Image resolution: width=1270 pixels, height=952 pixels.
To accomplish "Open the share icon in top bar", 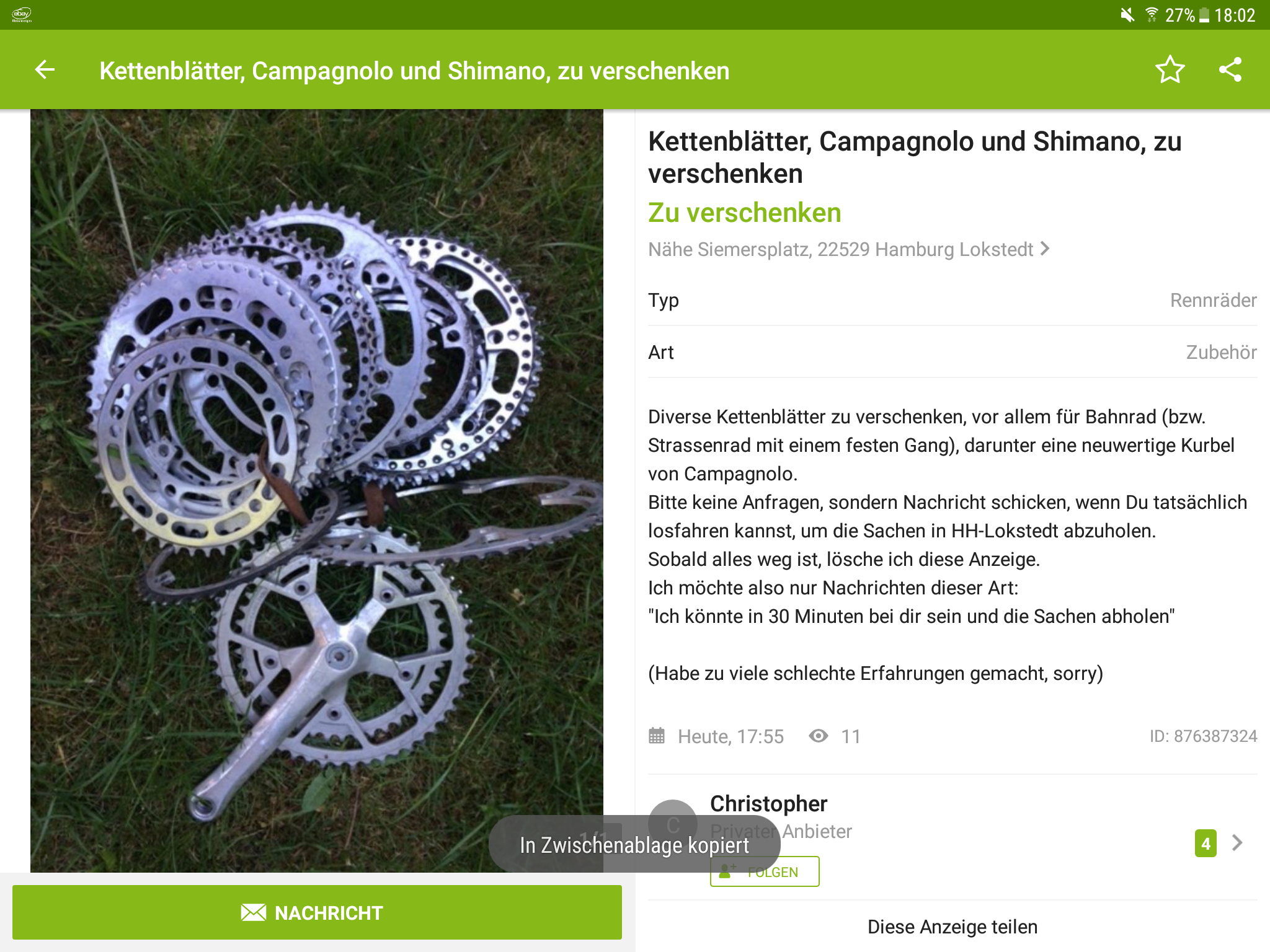I will click(1230, 69).
